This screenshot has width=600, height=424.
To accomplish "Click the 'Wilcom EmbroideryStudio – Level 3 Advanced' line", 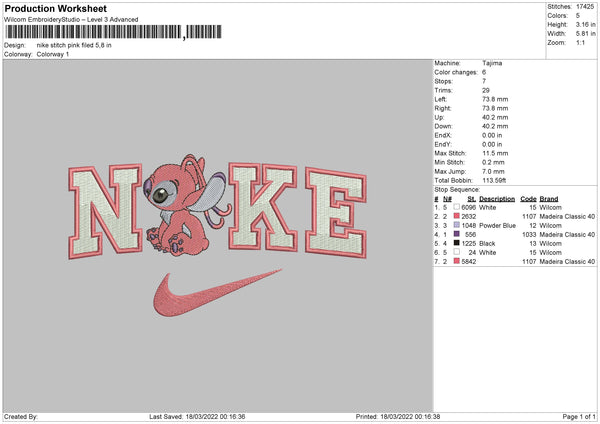I will coord(71,20).
